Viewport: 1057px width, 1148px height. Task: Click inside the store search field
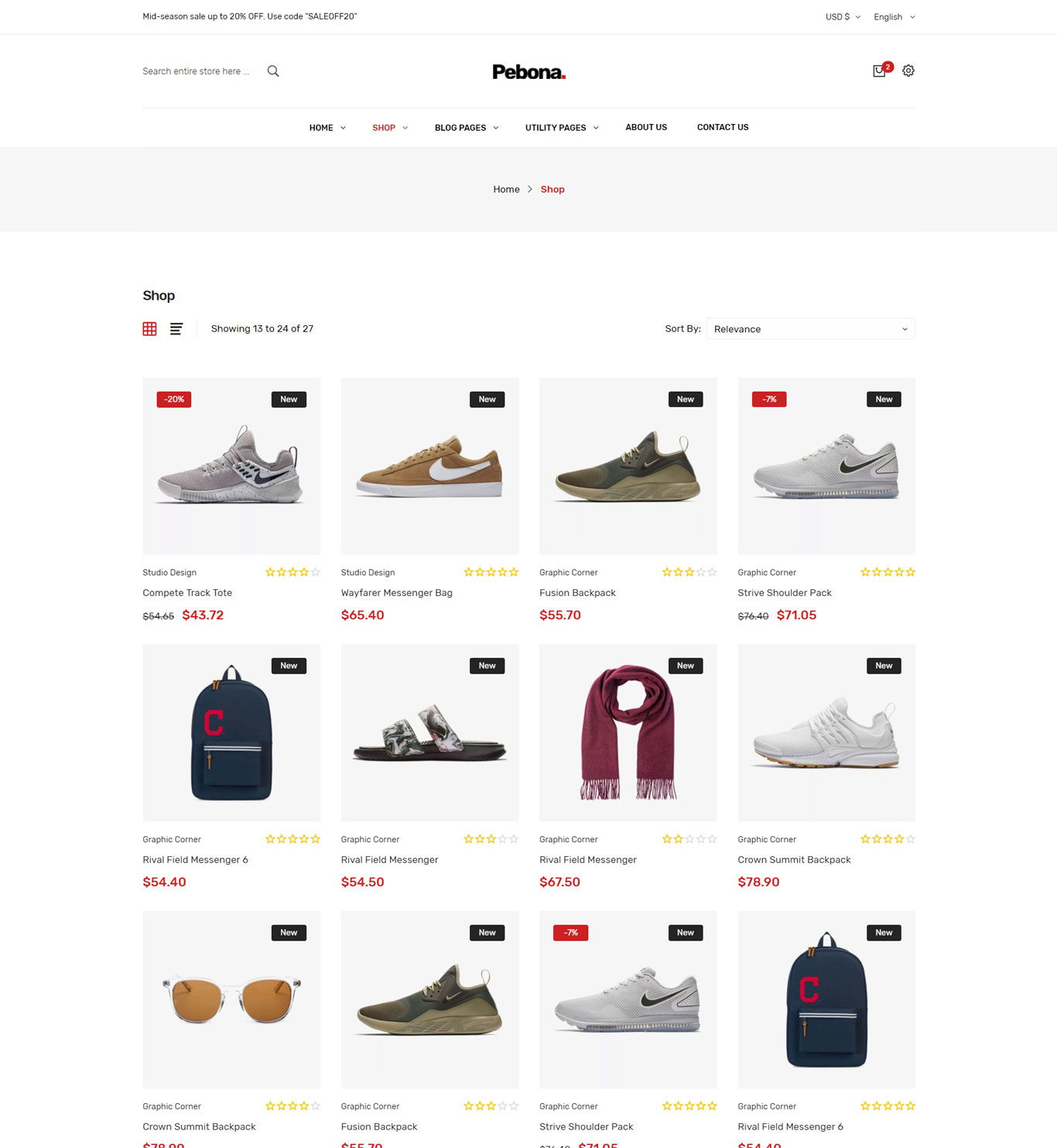coord(197,71)
